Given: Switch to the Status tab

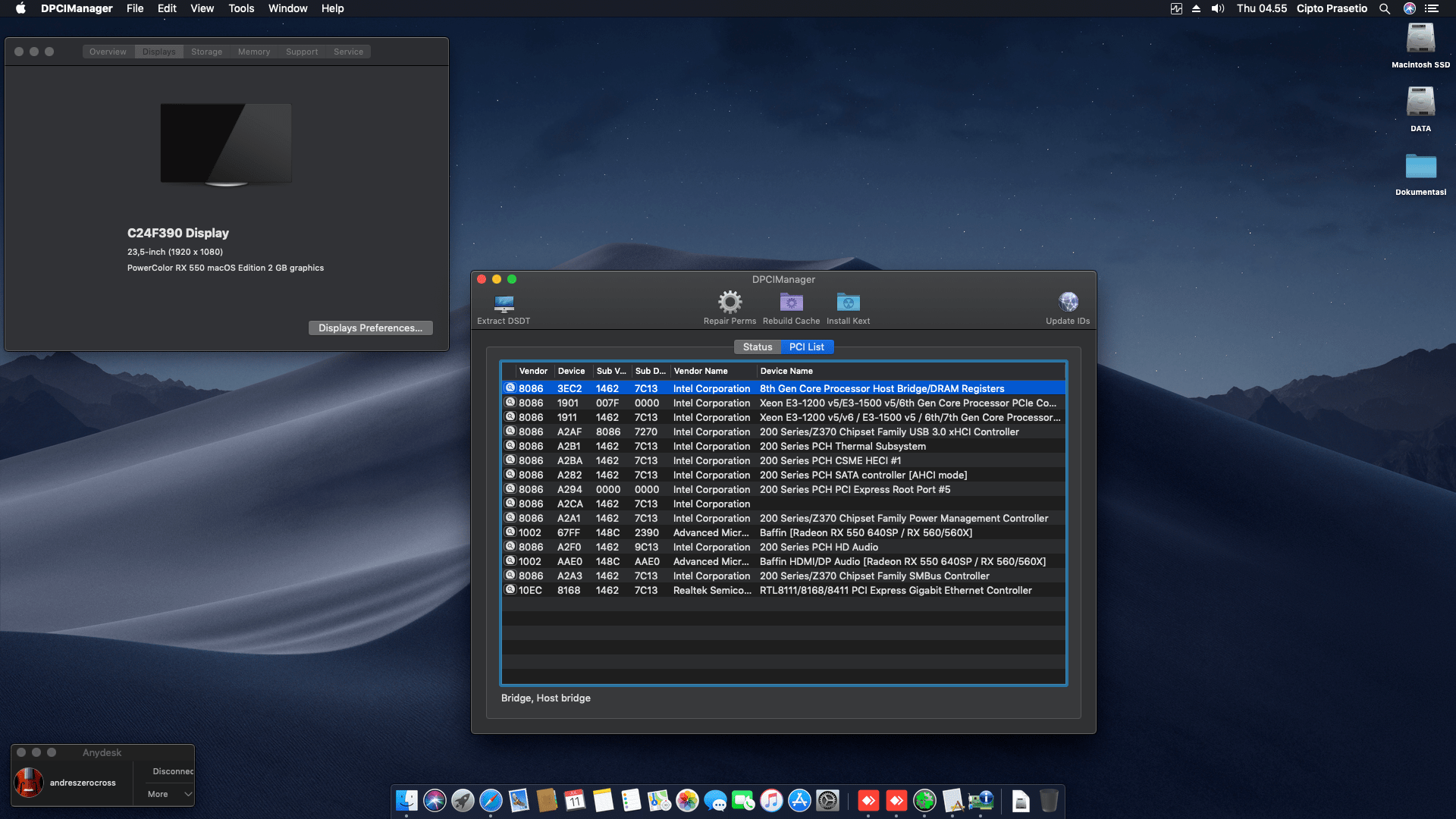Looking at the screenshot, I should tap(757, 347).
